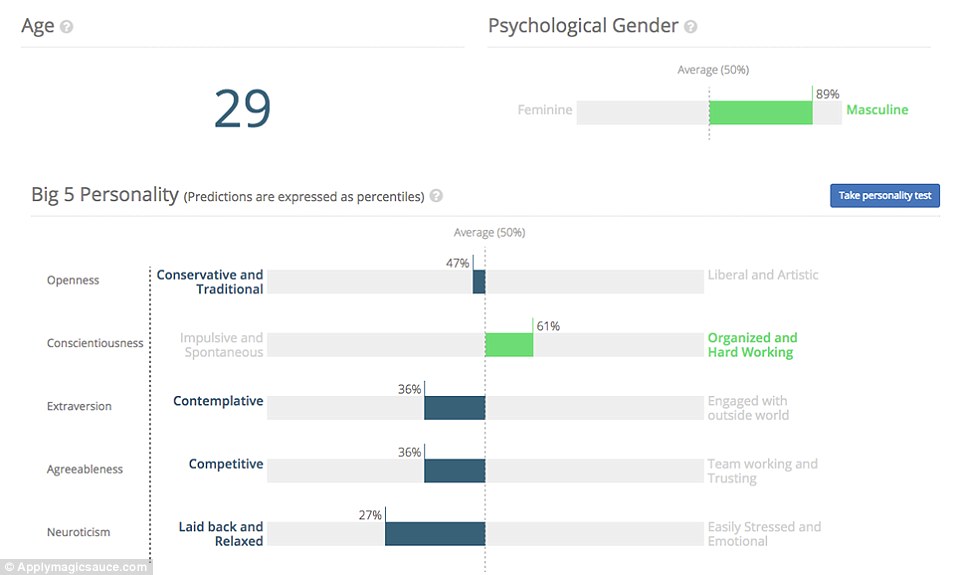The height and width of the screenshot is (575, 962).
Task: Click the Neuroticism trait label
Action: point(78,533)
